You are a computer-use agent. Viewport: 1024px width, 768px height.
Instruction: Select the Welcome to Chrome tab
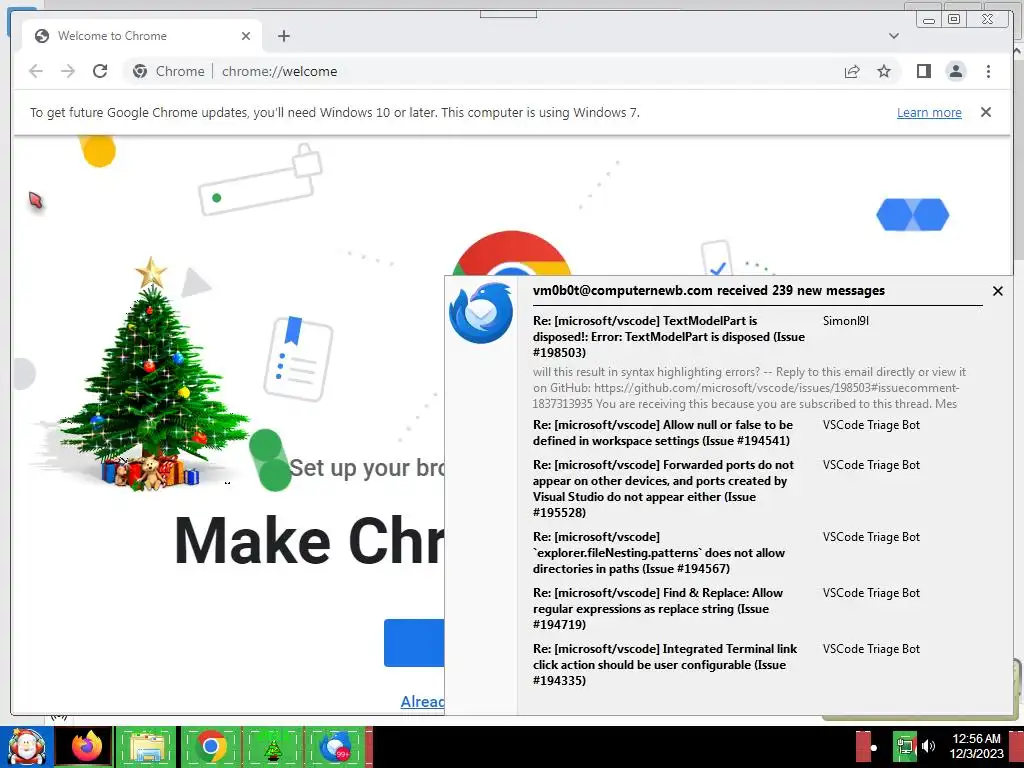[x=142, y=36]
